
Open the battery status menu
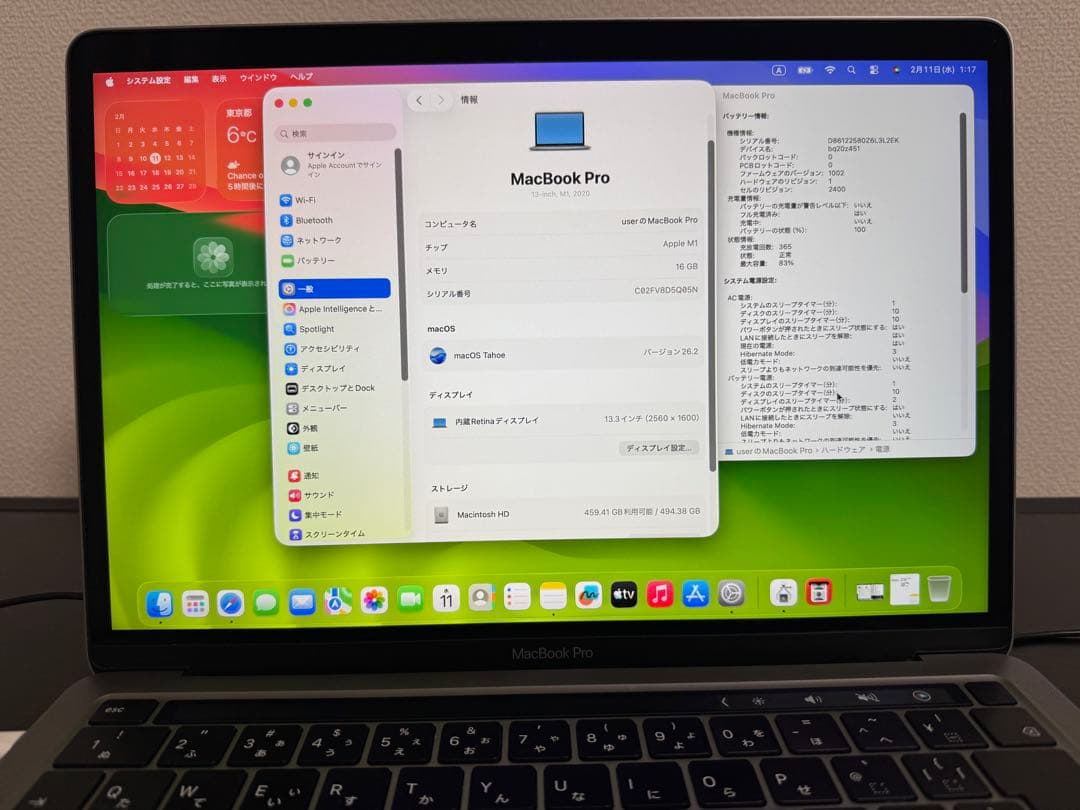tap(805, 70)
